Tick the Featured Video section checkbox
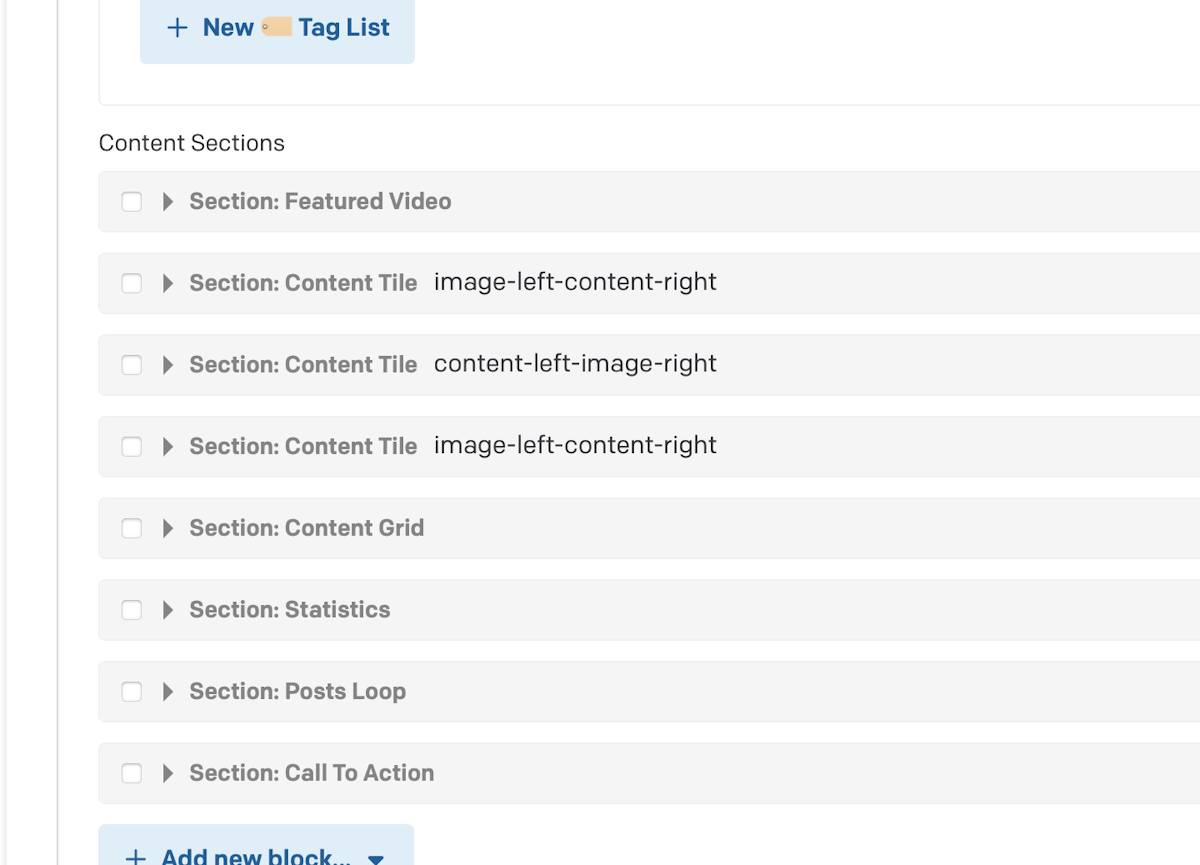 coord(132,202)
